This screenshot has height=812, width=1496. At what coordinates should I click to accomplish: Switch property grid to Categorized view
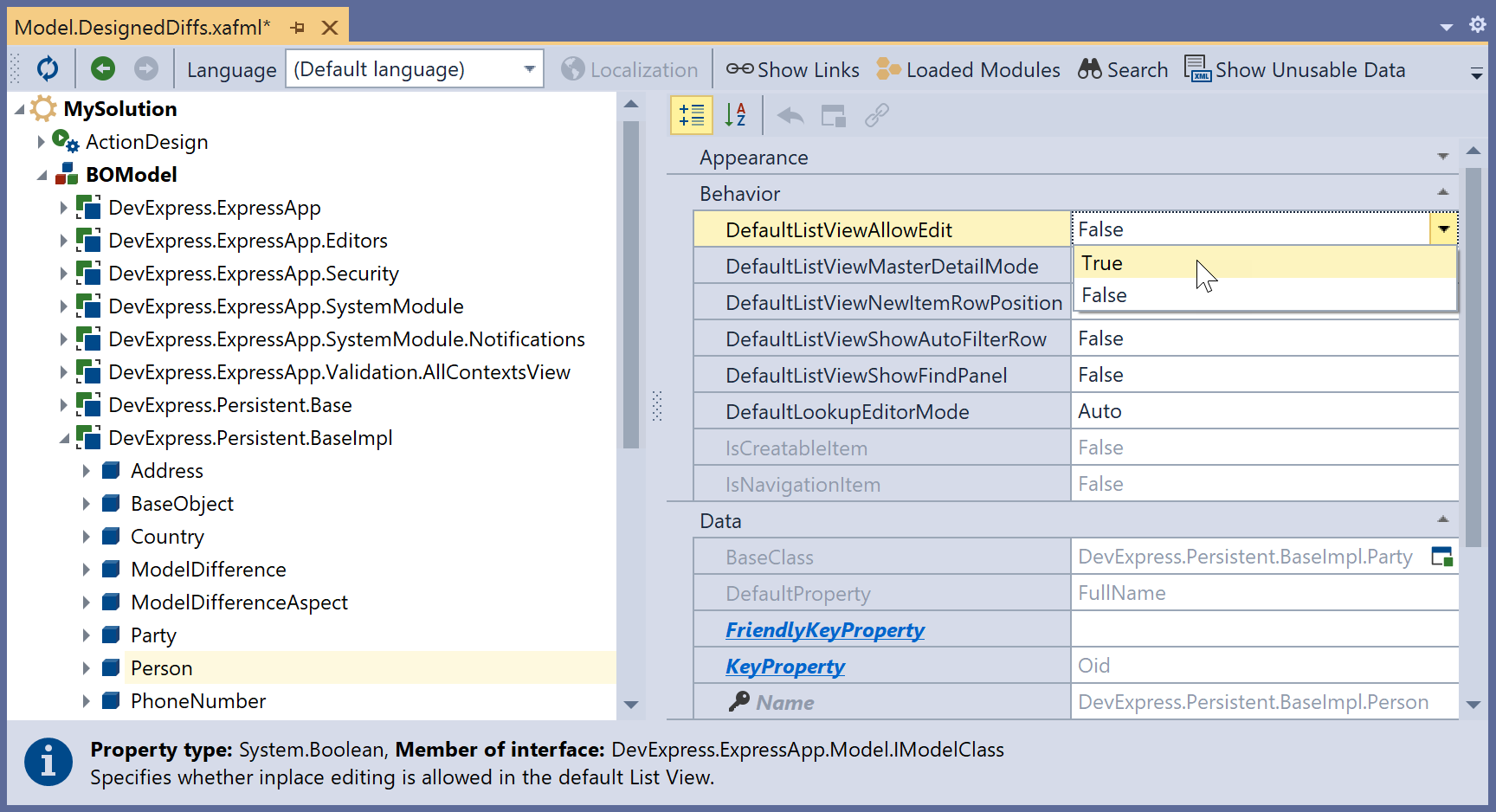[692, 115]
